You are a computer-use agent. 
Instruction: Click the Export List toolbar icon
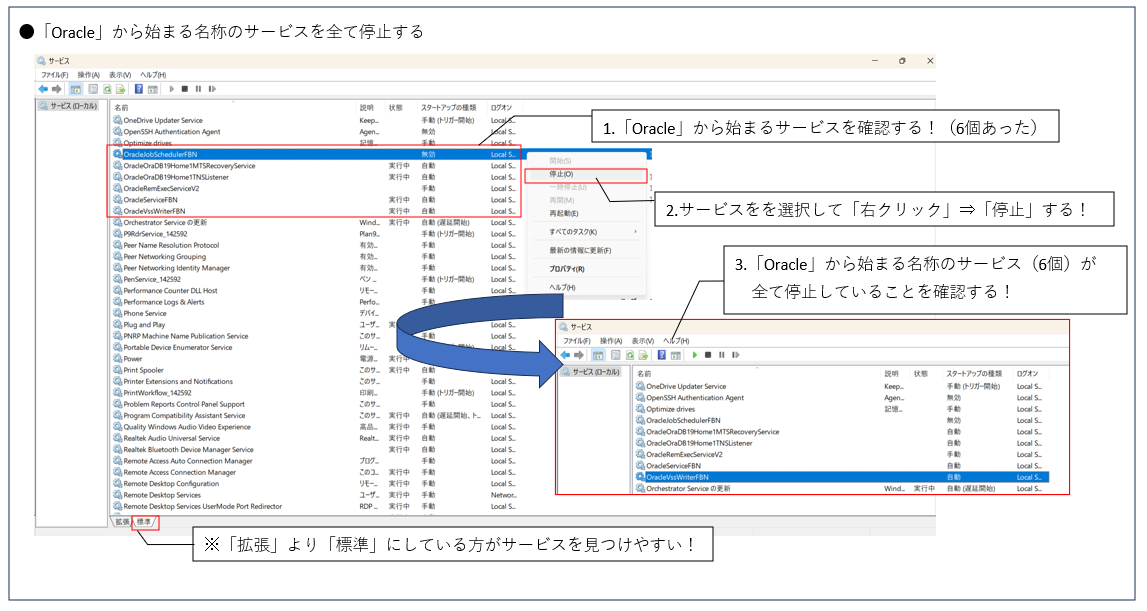click(122, 88)
